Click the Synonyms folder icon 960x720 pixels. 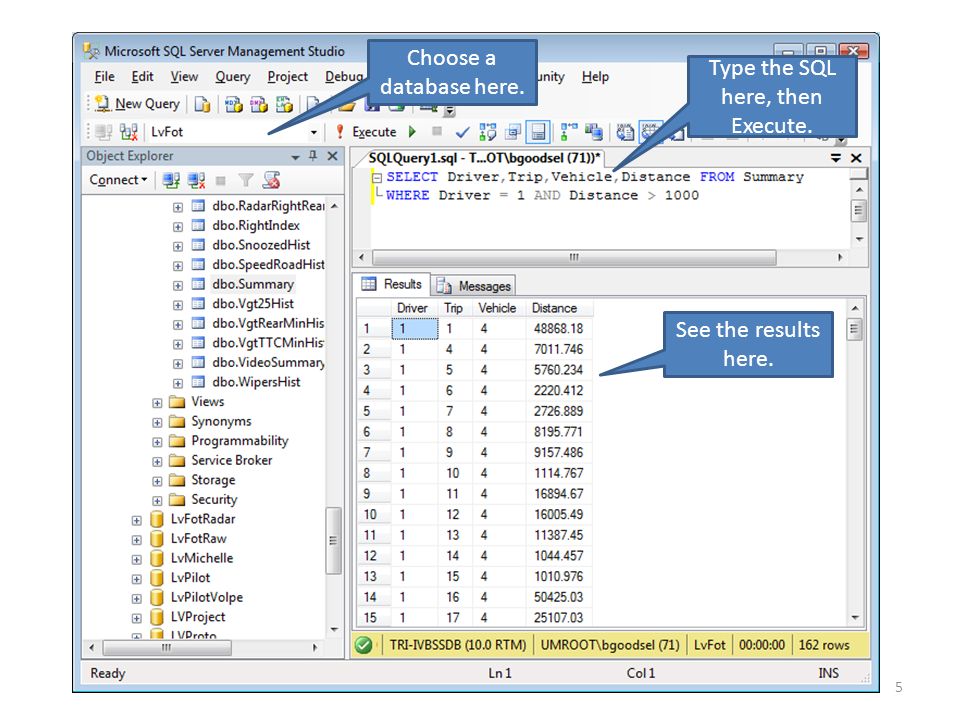[x=177, y=421]
